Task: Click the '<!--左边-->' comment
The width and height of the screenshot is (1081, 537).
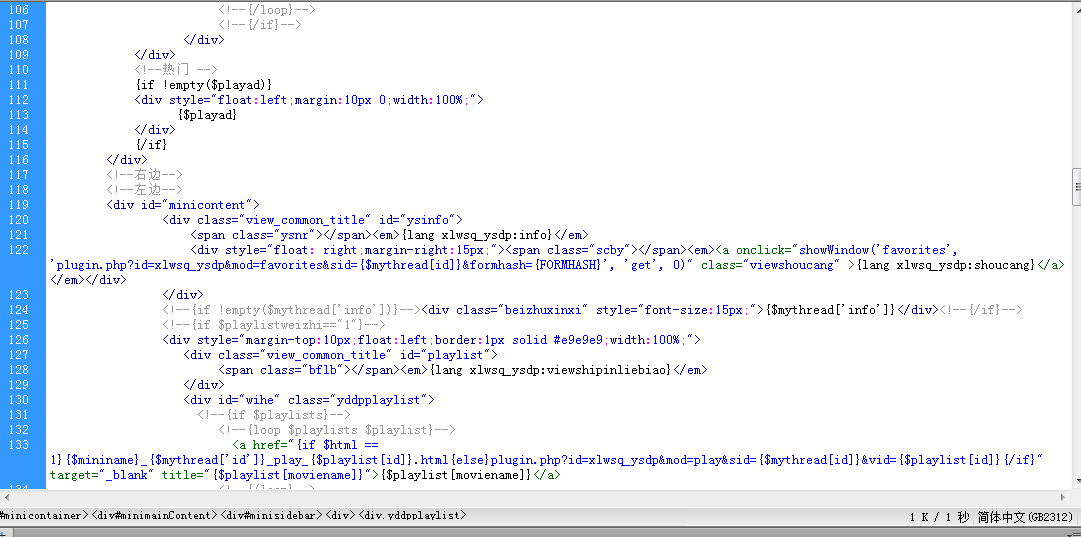Action: click(144, 190)
